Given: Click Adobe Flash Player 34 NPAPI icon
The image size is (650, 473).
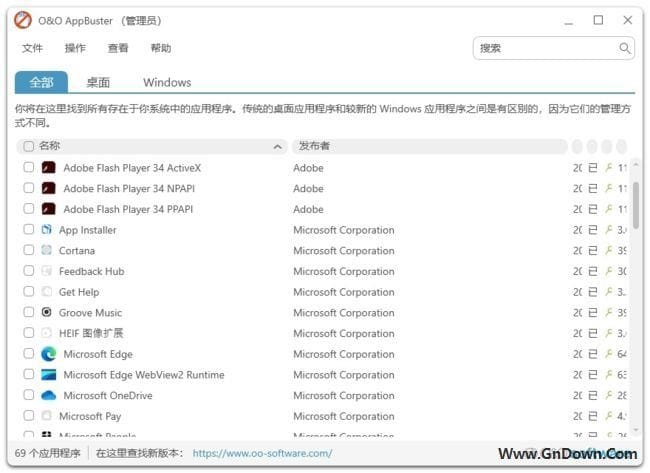Looking at the screenshot, I should (49, 188).
